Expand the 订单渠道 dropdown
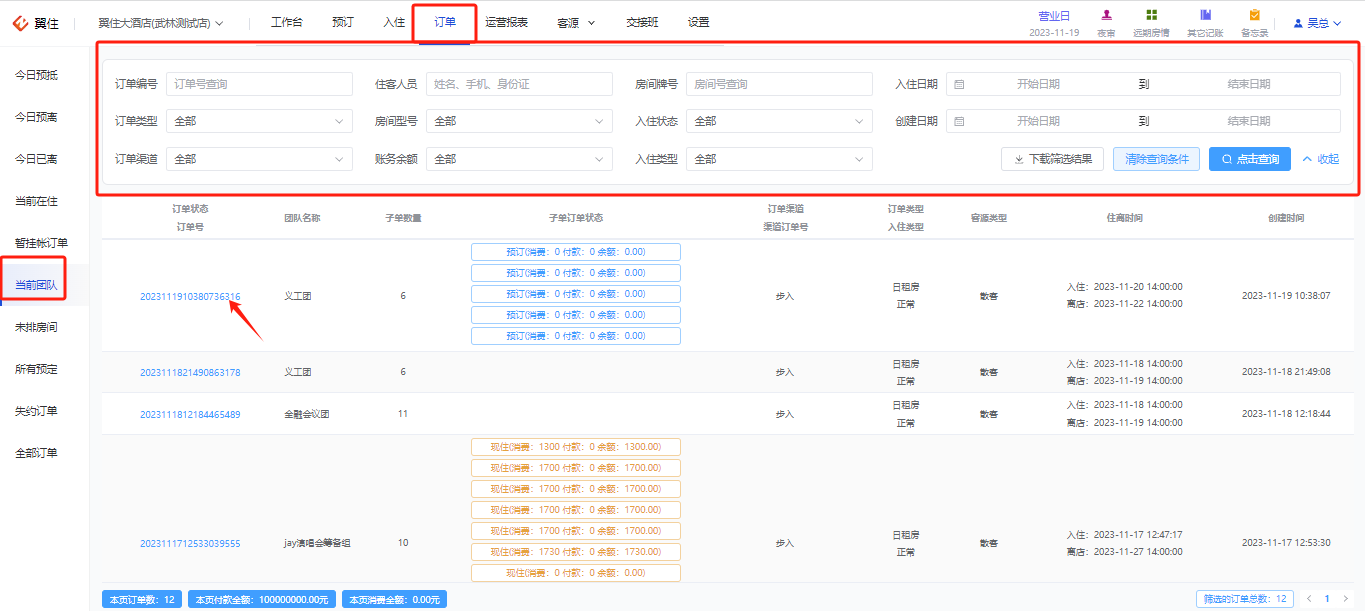Viewport: 1365px width, 611px height. 259,159
